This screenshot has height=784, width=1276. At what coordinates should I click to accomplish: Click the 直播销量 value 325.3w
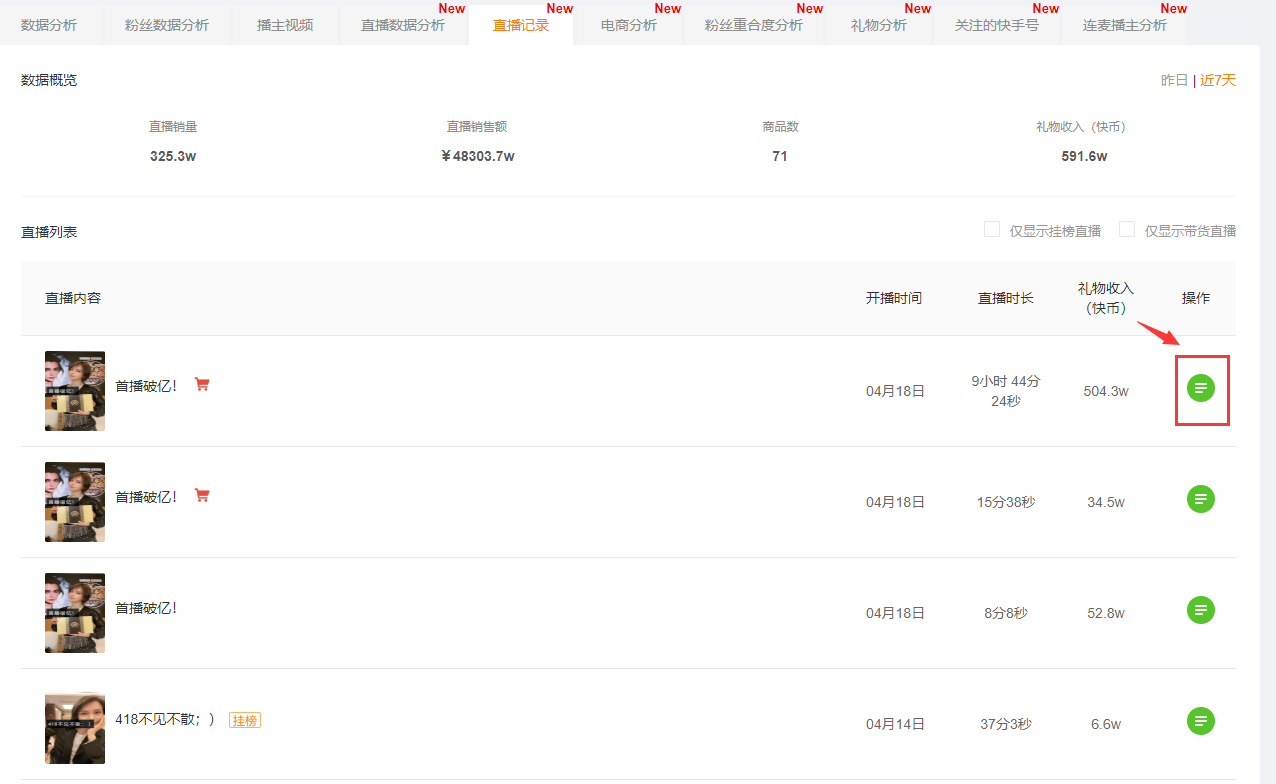[x=173, y=156]
